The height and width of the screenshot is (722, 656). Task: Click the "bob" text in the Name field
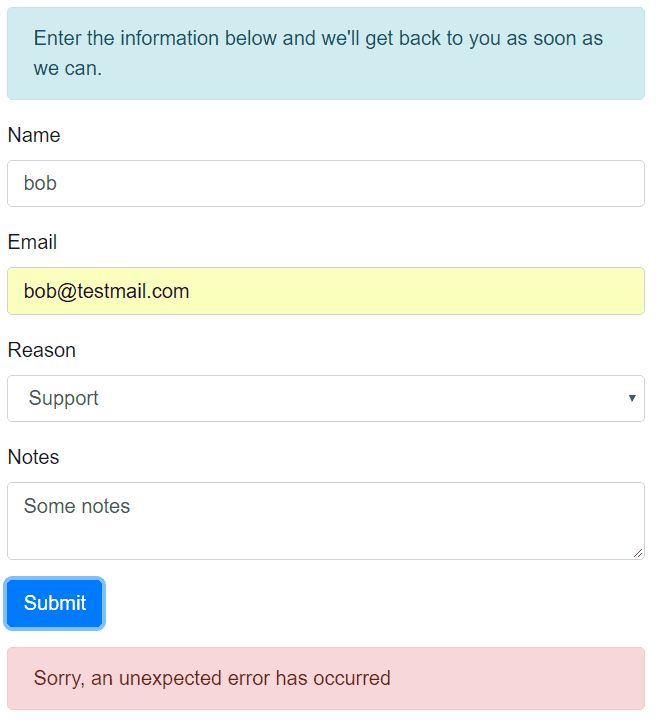40,184
